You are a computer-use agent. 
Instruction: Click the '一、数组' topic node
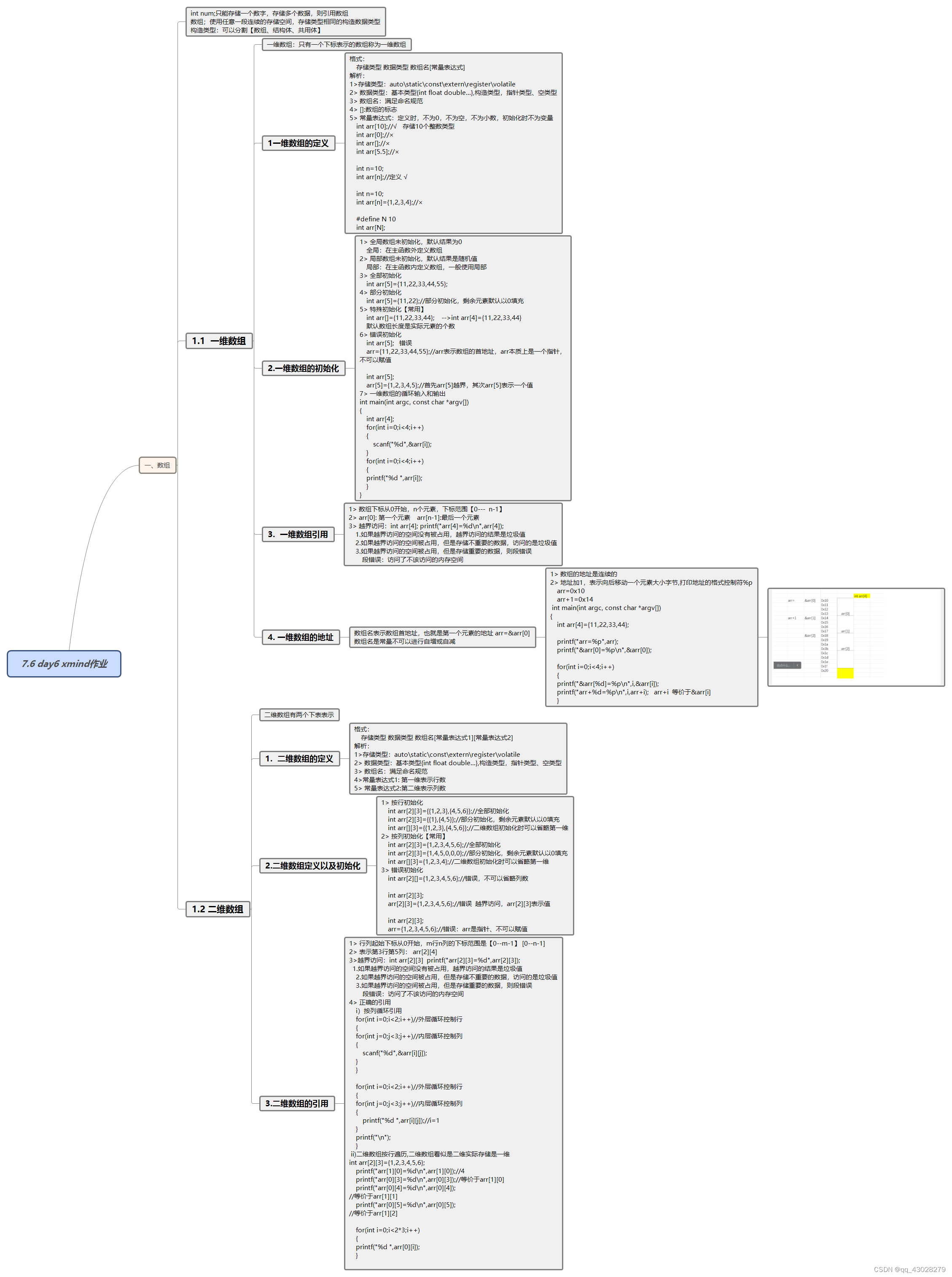(157, 465)
